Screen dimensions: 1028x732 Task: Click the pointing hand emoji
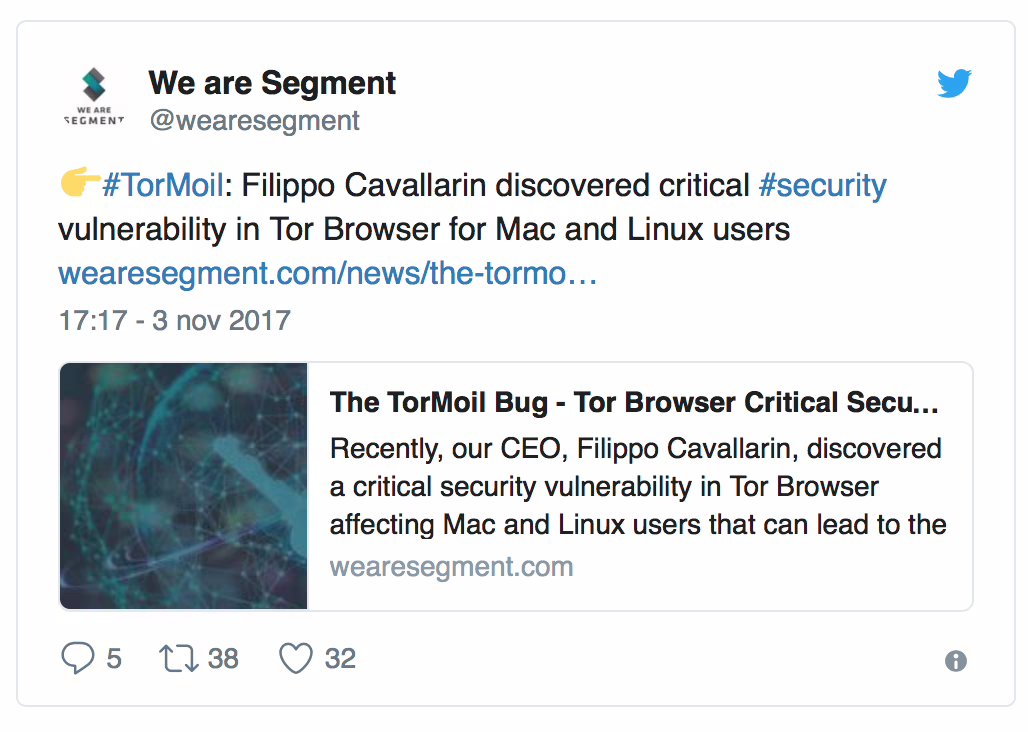(x=79, y=183)
